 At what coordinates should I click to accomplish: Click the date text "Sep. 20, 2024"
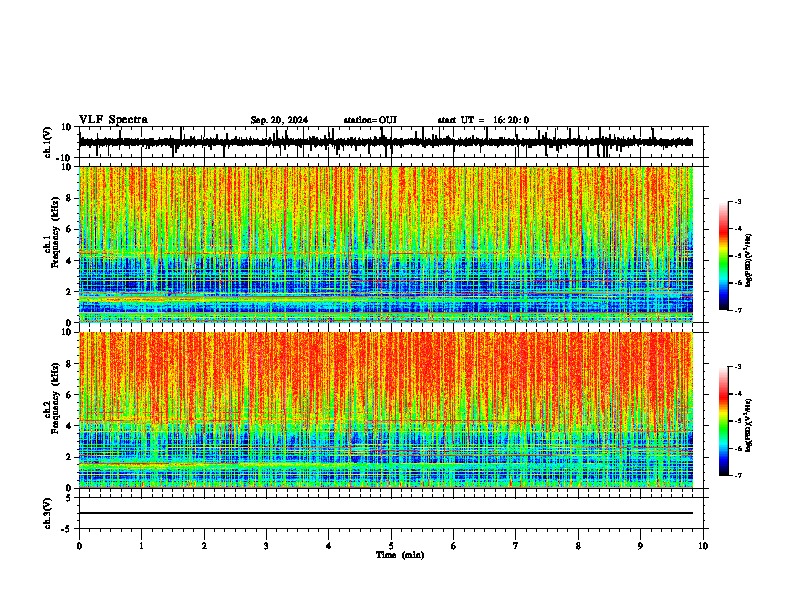click(x=279, y=120)
